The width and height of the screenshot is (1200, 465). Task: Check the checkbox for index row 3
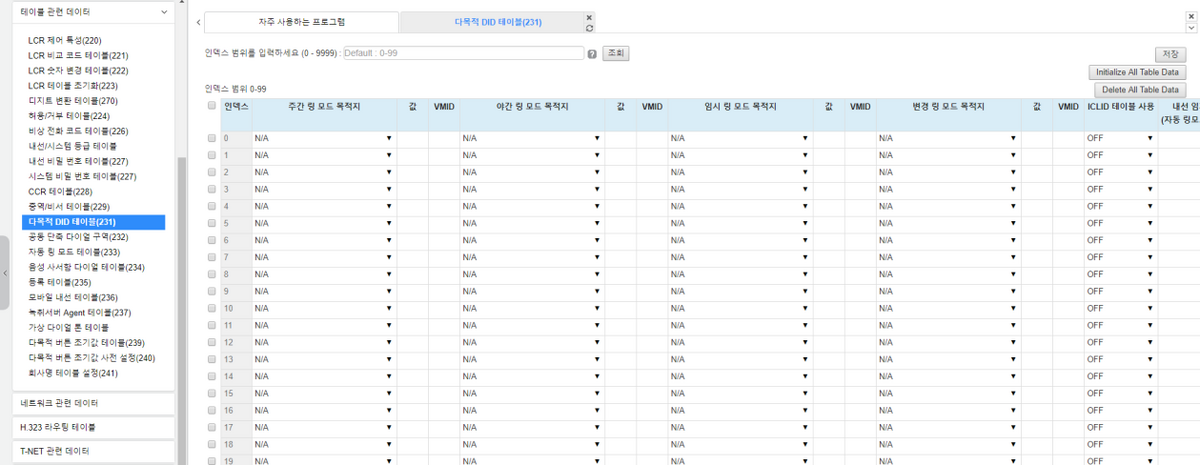[211, 189]
